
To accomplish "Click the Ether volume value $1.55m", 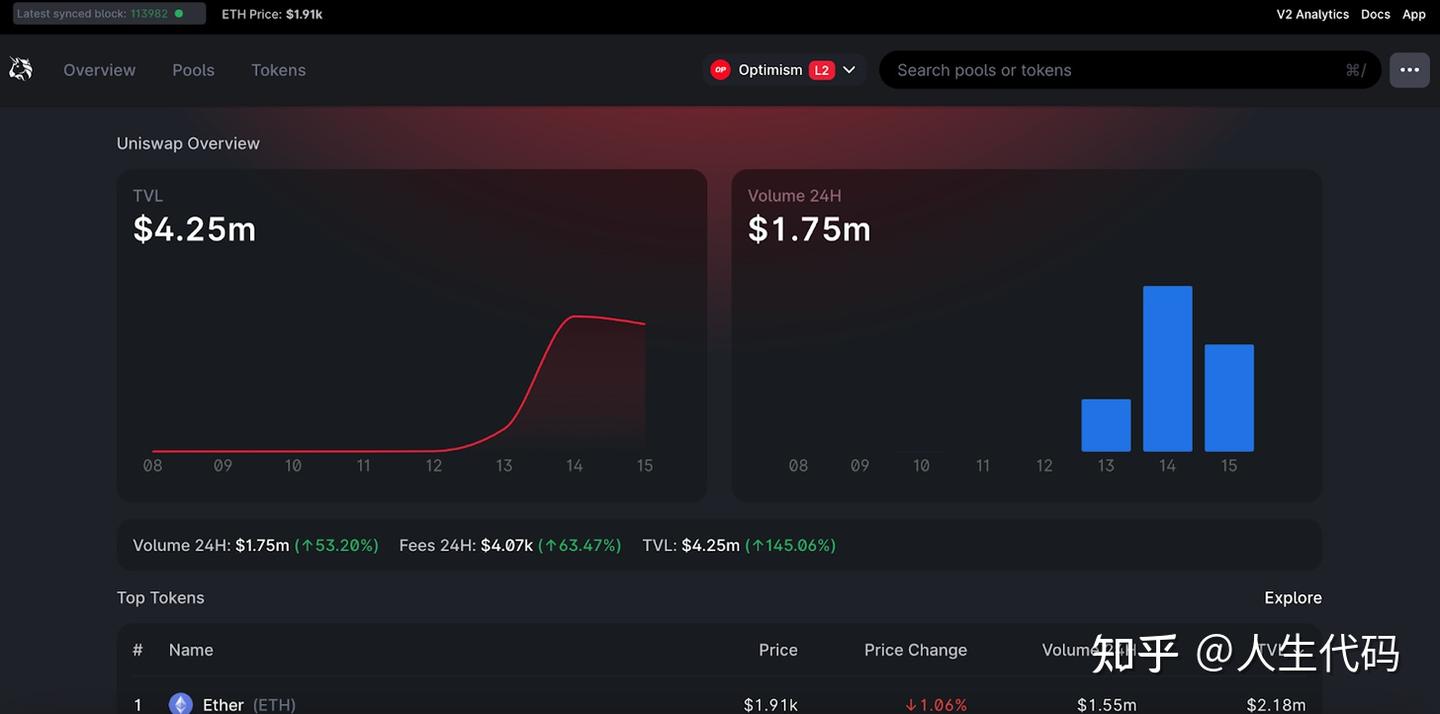I will pos(1107,705).
